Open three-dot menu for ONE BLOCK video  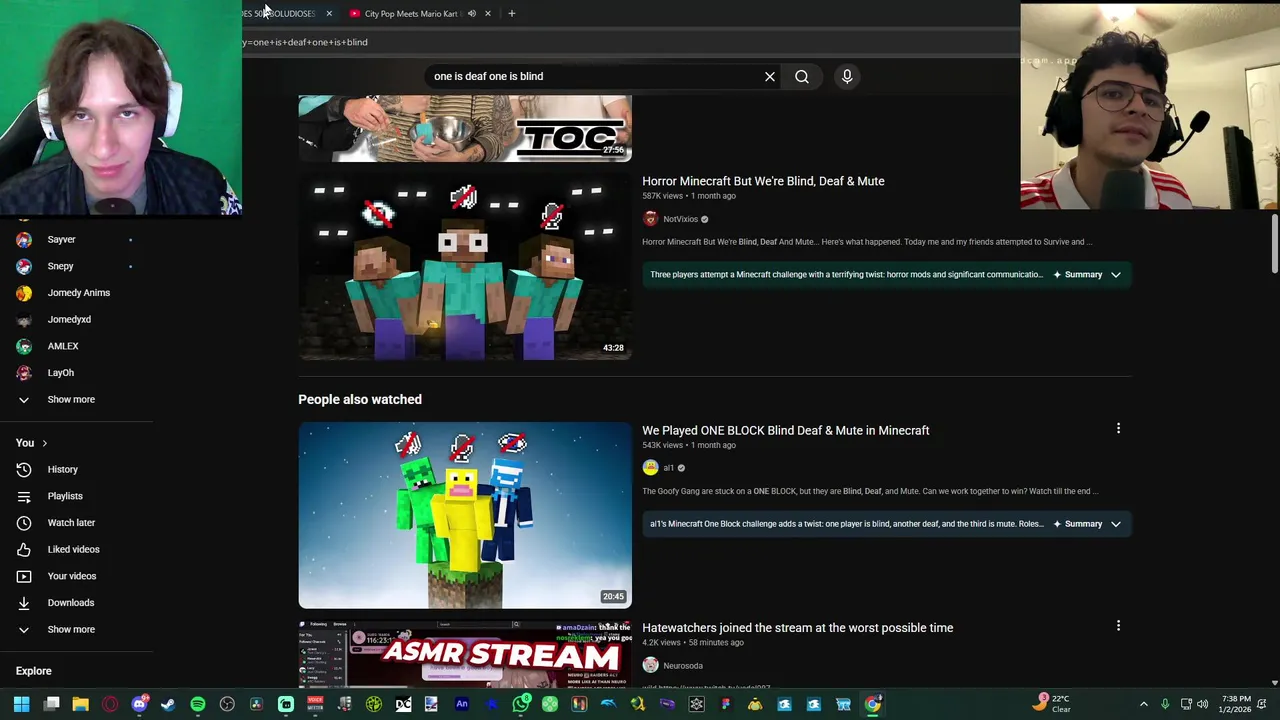pyautogui.click(x=1118, y=429)
